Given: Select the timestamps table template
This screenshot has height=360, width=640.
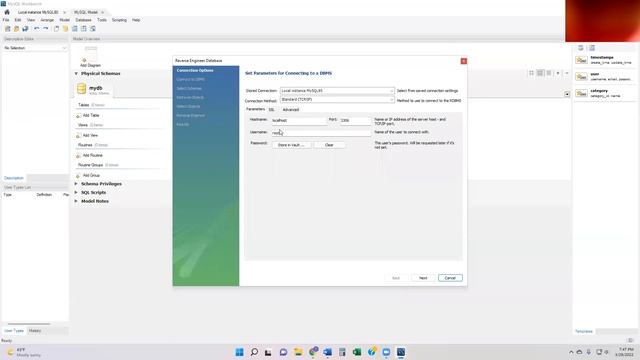Looking at the screenshot, I should point(605,60).
